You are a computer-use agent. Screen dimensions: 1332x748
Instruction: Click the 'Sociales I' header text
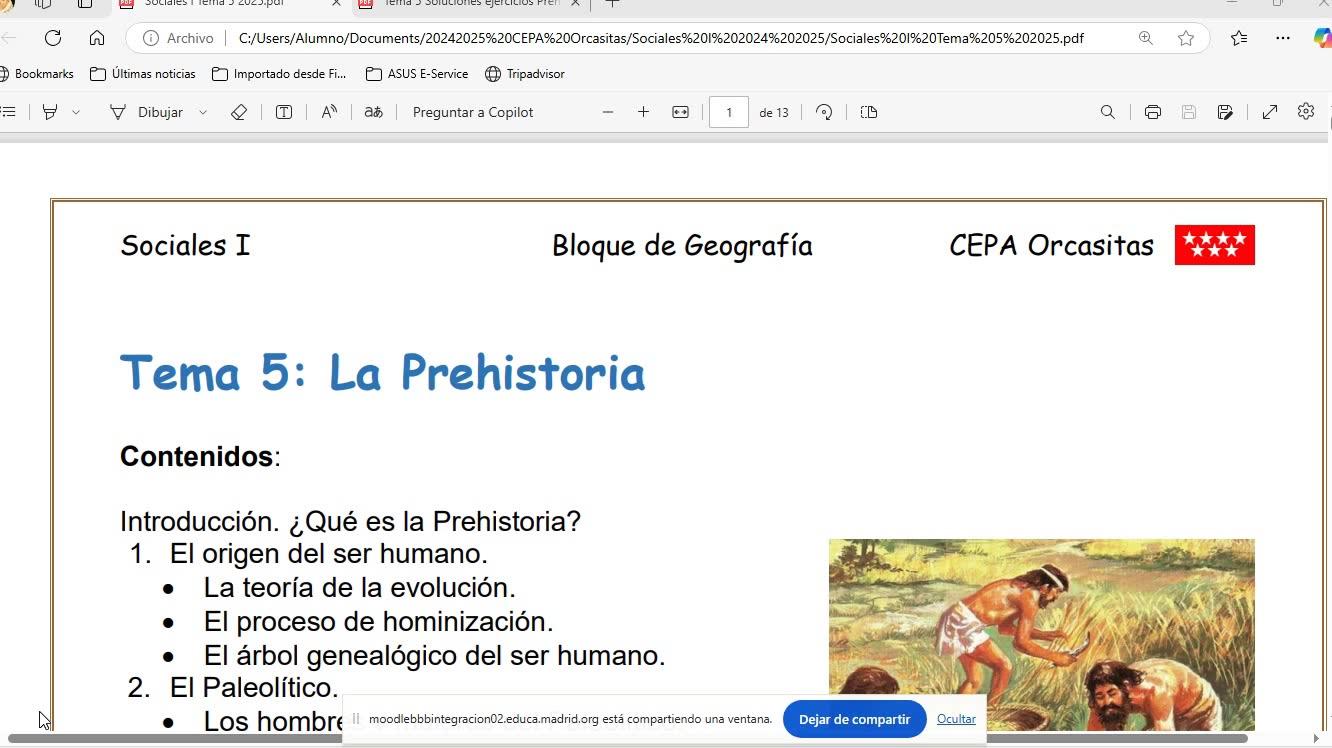tap(185, 246)
